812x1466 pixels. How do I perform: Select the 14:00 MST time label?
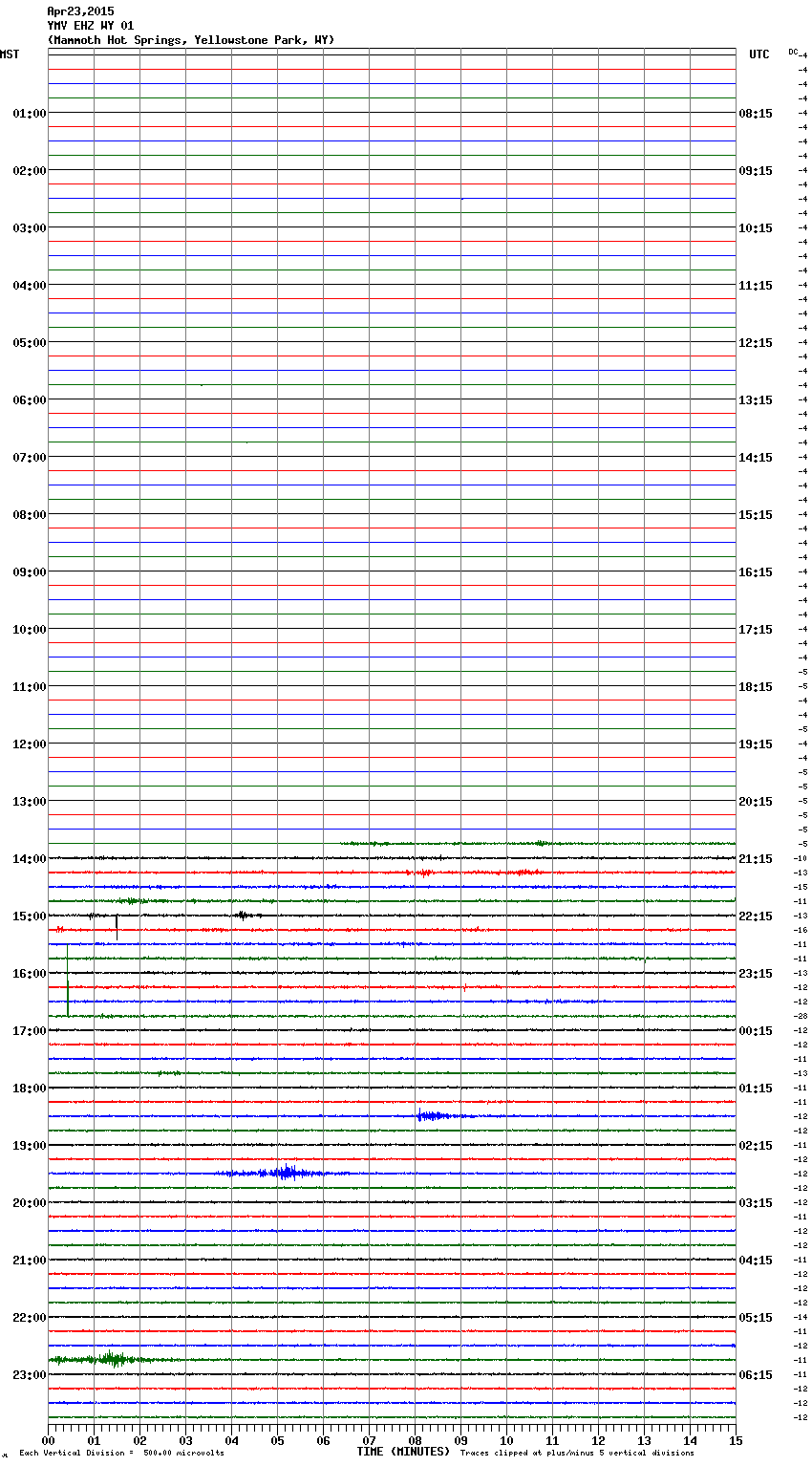(x=30, y=859)
